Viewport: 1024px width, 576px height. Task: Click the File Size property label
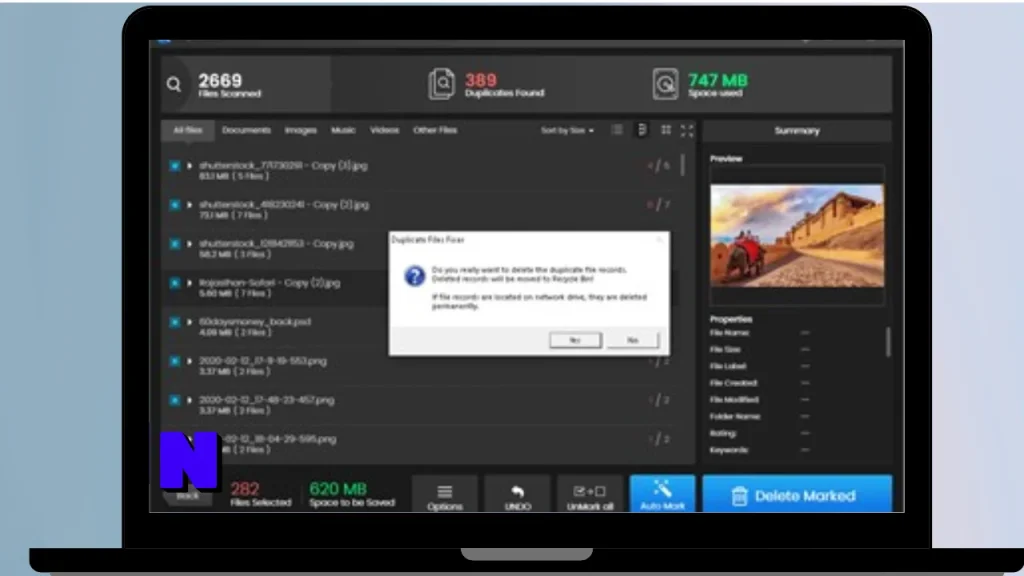[x=725, y=349]
